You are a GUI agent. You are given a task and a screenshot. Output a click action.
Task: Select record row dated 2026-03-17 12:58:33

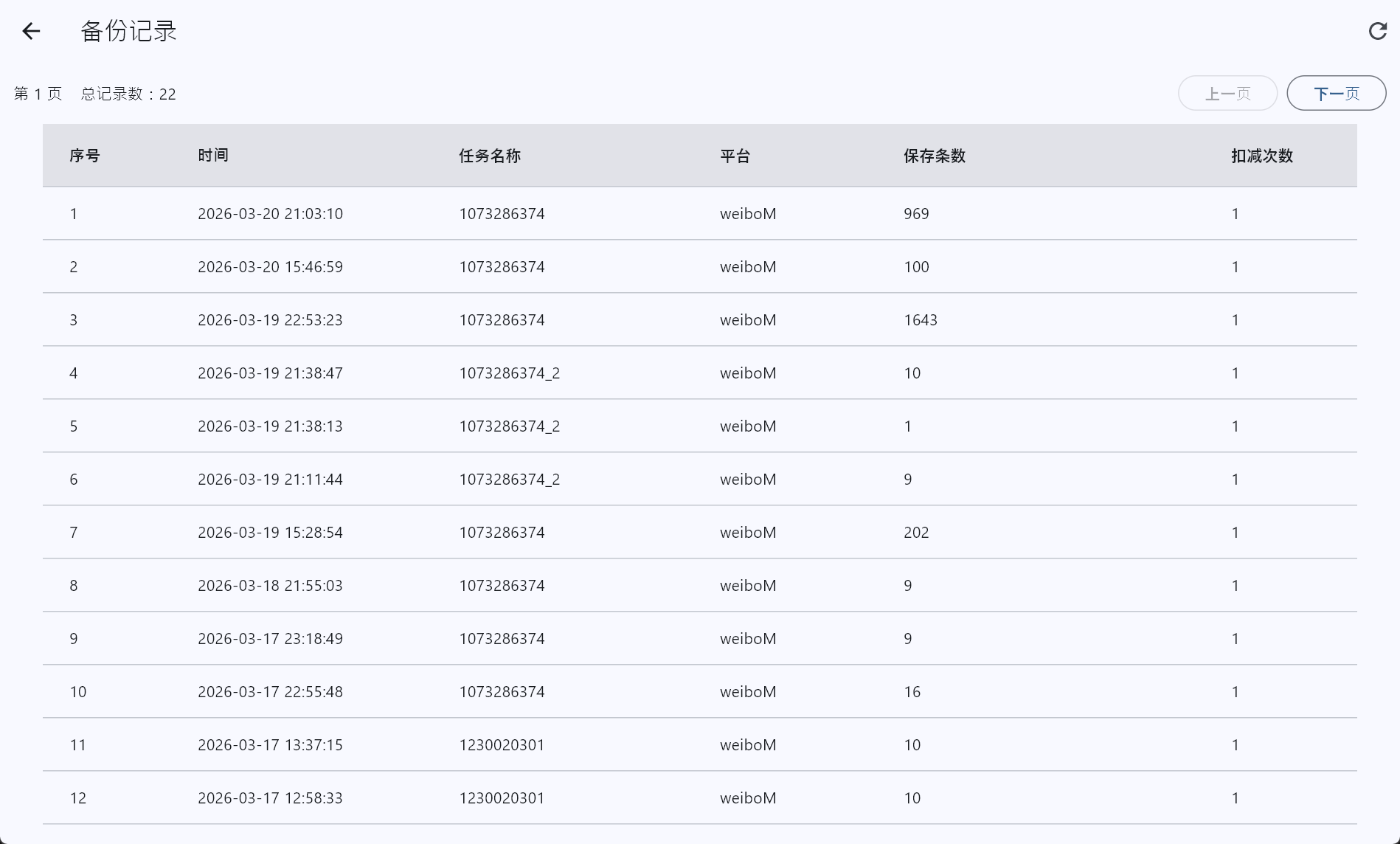(x=270, y=798)
